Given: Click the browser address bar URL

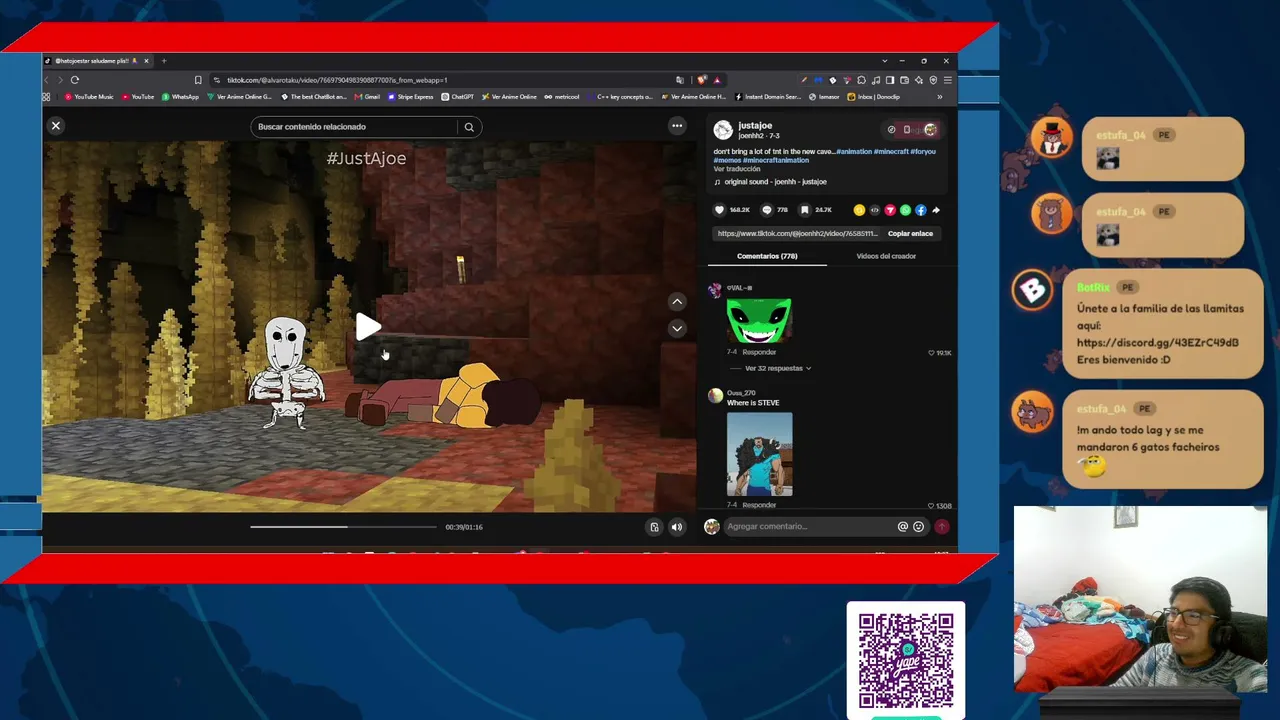Looking at the screenshot, I should tap(337, 80).
